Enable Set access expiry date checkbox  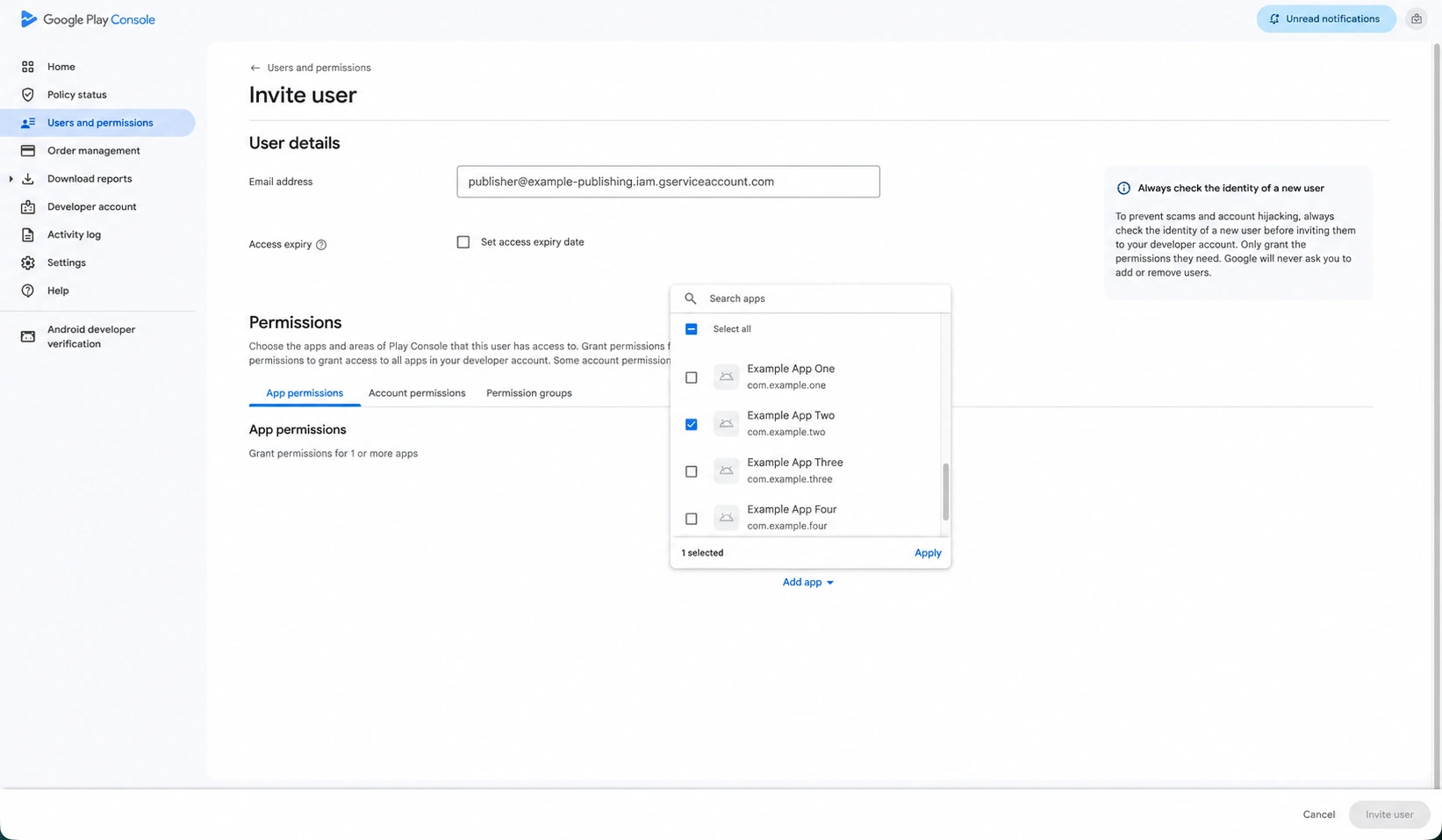point(463,242)
